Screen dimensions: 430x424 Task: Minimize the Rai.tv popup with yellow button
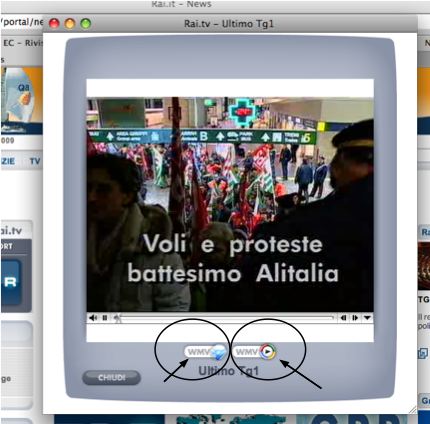(70, 24)
